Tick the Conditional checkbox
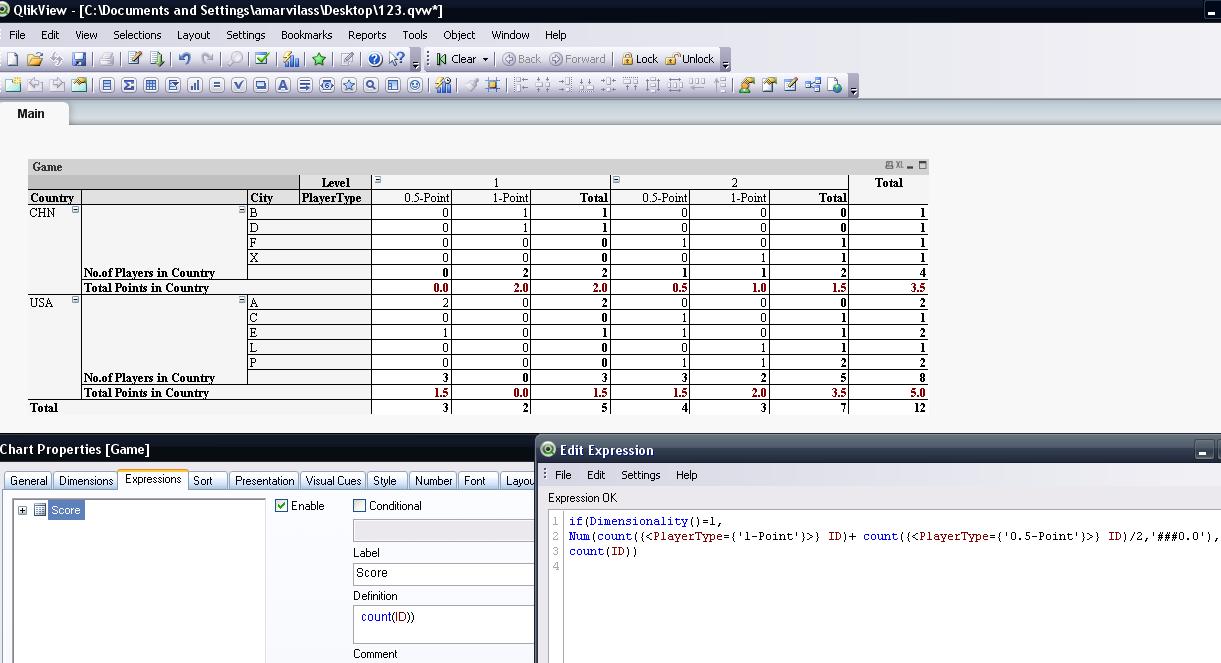 [x=360, y=506]
